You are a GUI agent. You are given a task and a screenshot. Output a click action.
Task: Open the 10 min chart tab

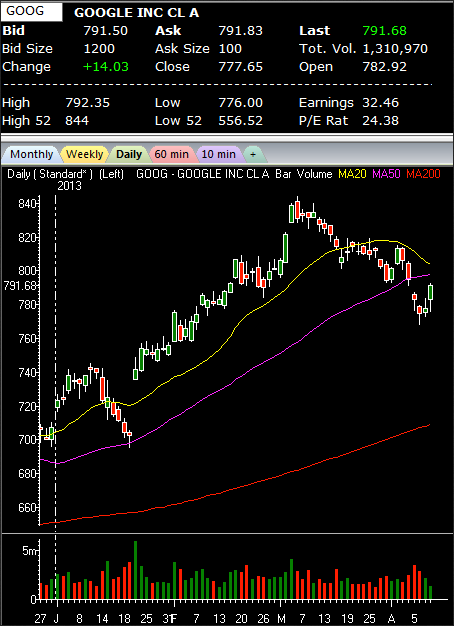pos(218,154)
